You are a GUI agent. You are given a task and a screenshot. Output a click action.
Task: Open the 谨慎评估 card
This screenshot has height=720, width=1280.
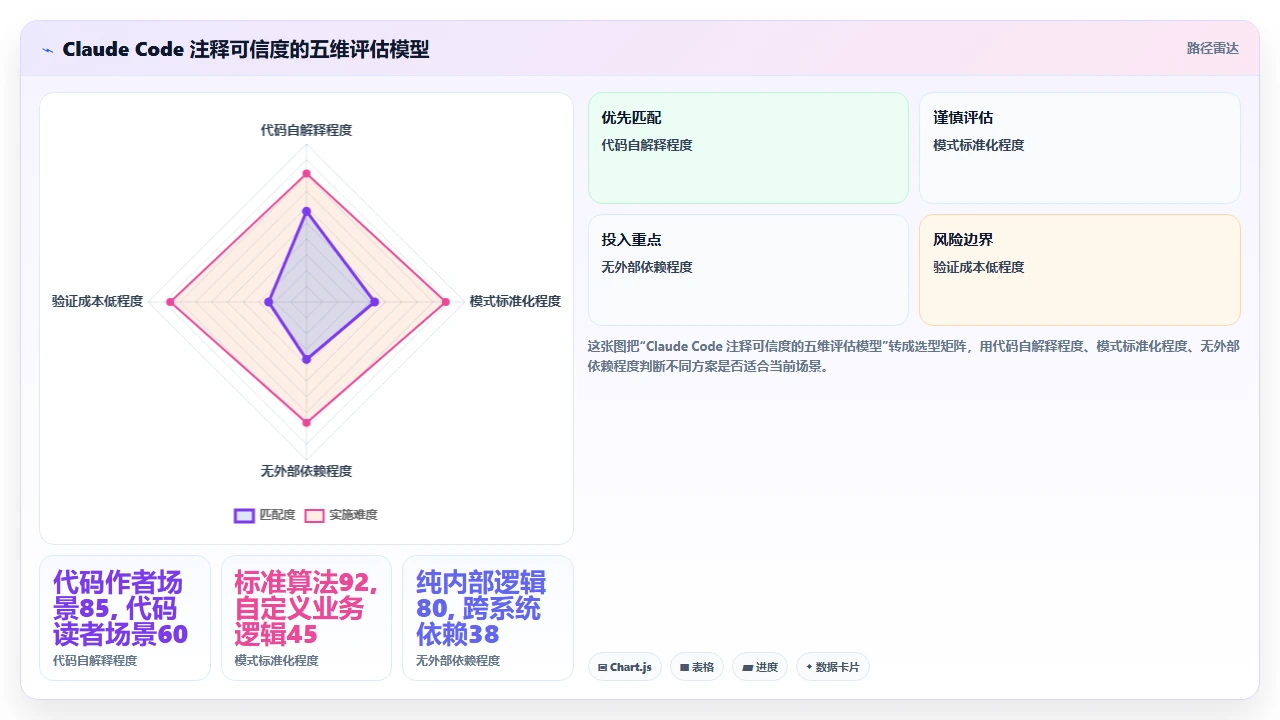[x=1080, y=148]
